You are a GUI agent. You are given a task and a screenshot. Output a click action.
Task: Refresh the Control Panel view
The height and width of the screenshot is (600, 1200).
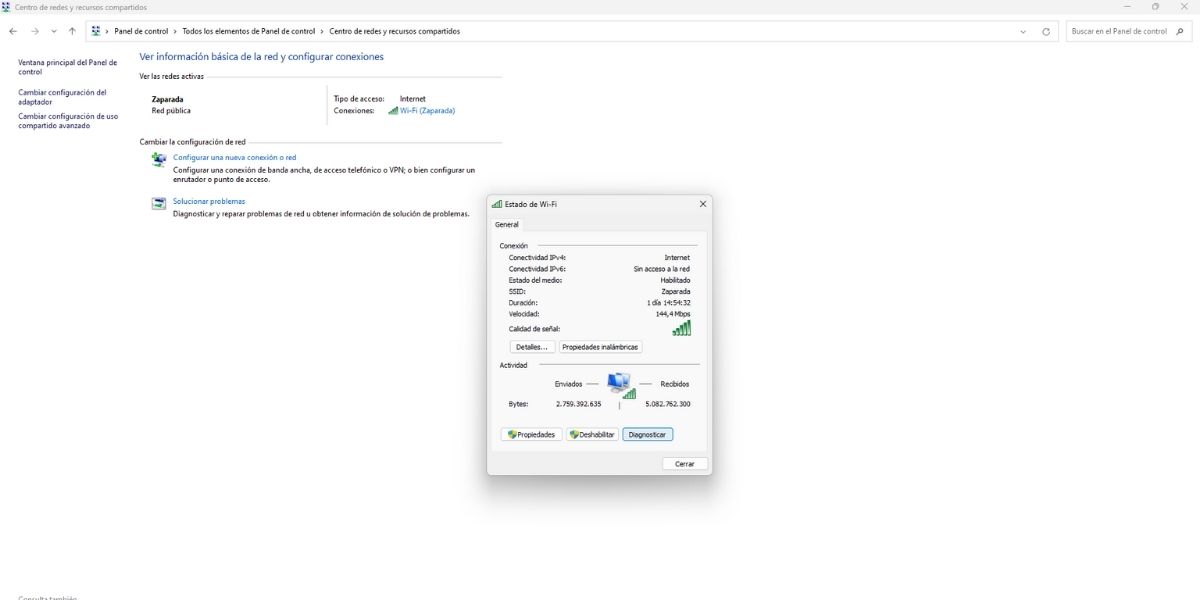pyautogui.click(x=1046, y=31)
